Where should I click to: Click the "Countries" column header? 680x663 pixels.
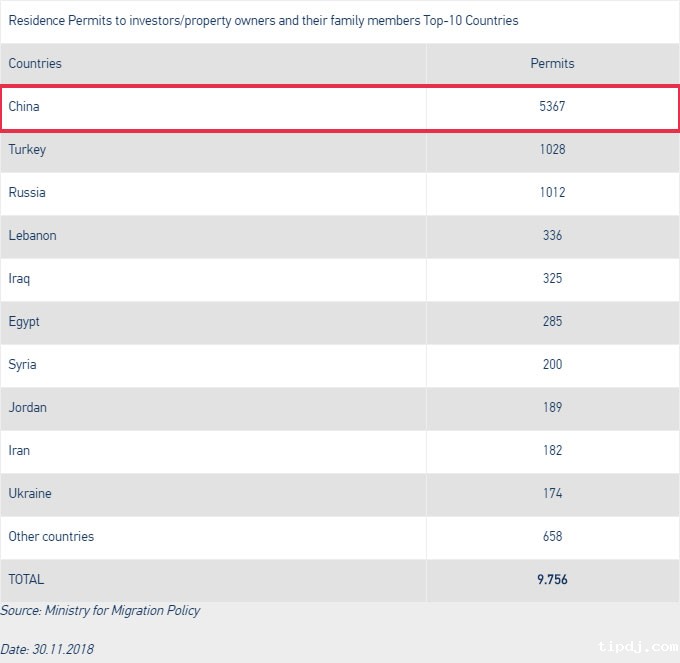coord(35,63)
